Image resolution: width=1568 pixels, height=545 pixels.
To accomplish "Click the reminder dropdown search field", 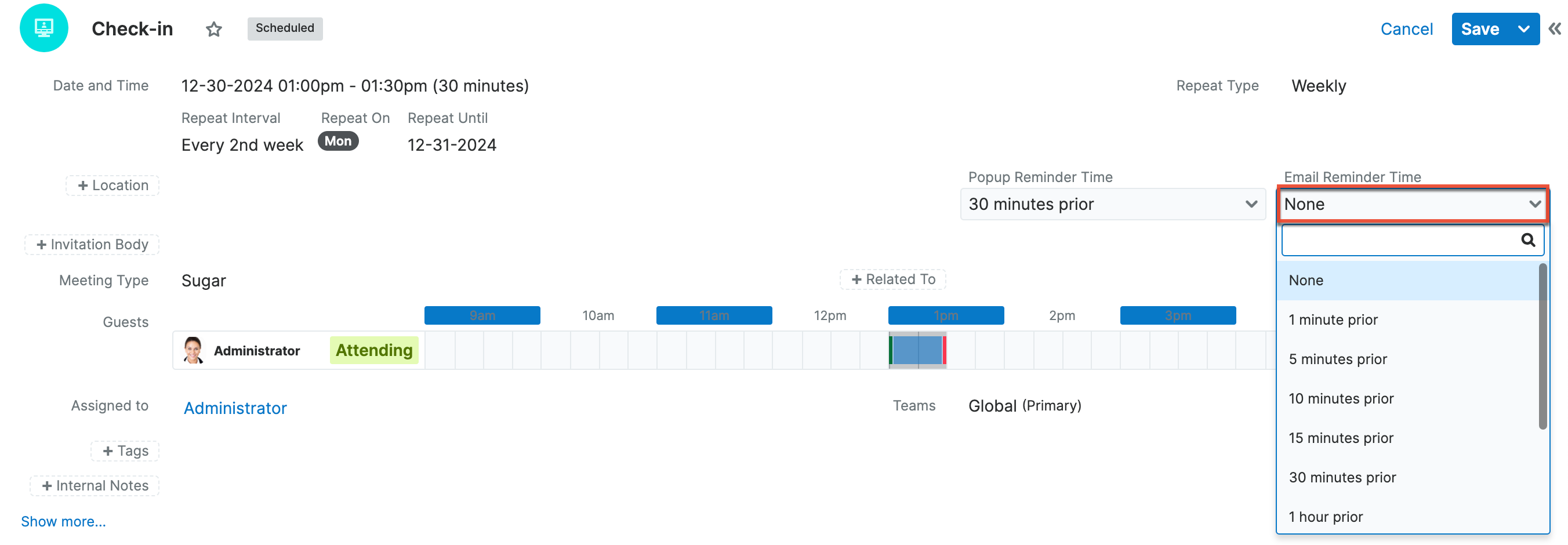I will [1399, 240].
